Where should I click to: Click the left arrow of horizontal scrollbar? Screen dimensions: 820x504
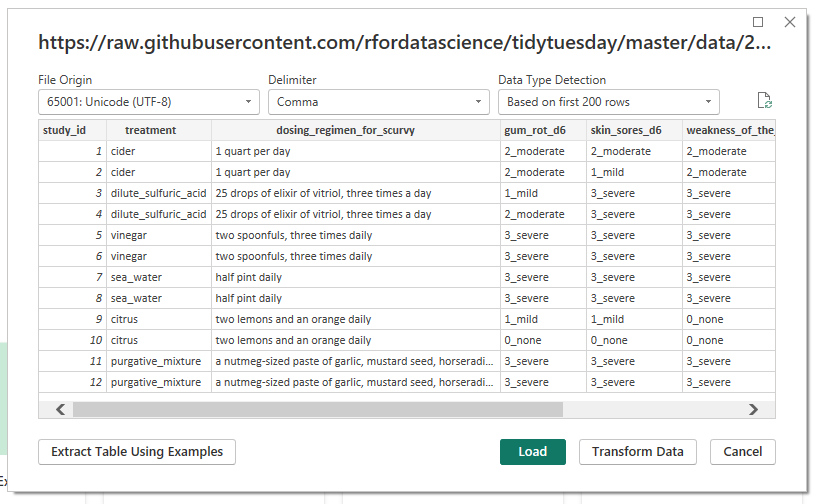(61, 409)
